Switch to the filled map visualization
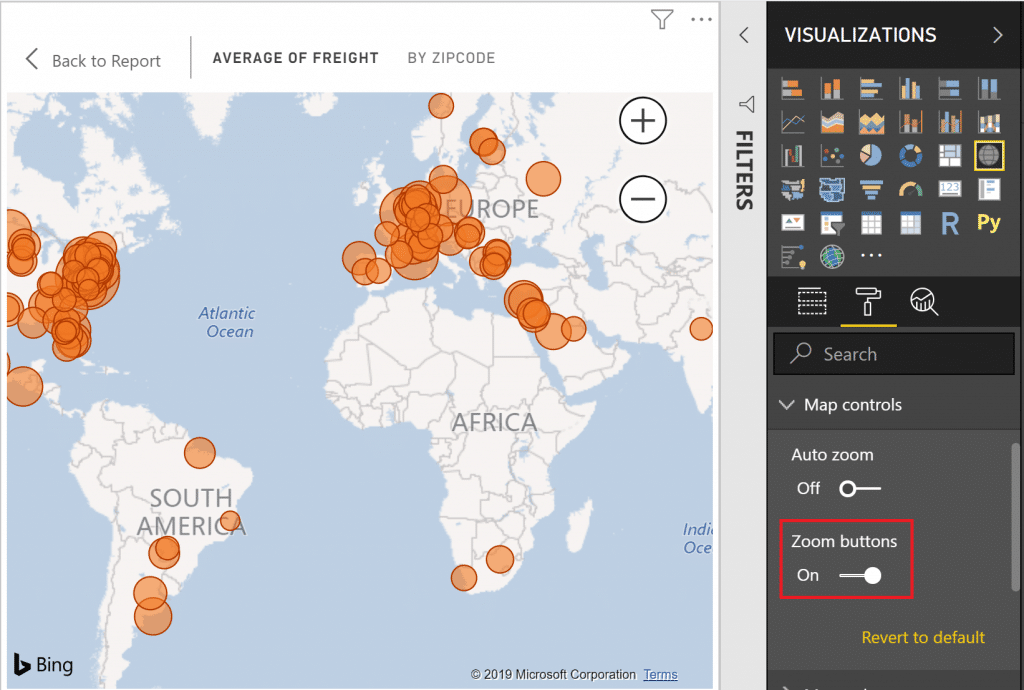 pyautogui.click(x=793, y=189)
